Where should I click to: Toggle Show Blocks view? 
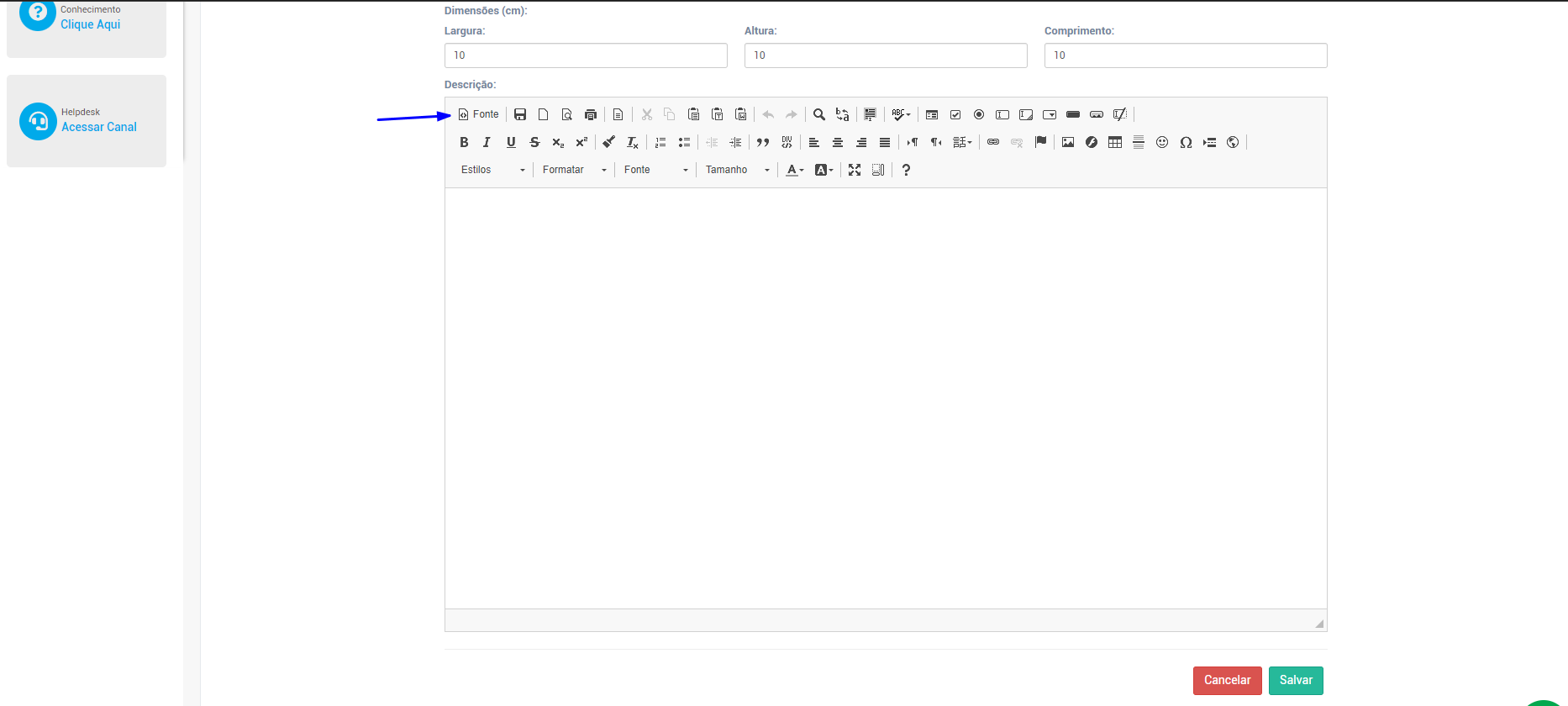878,170
